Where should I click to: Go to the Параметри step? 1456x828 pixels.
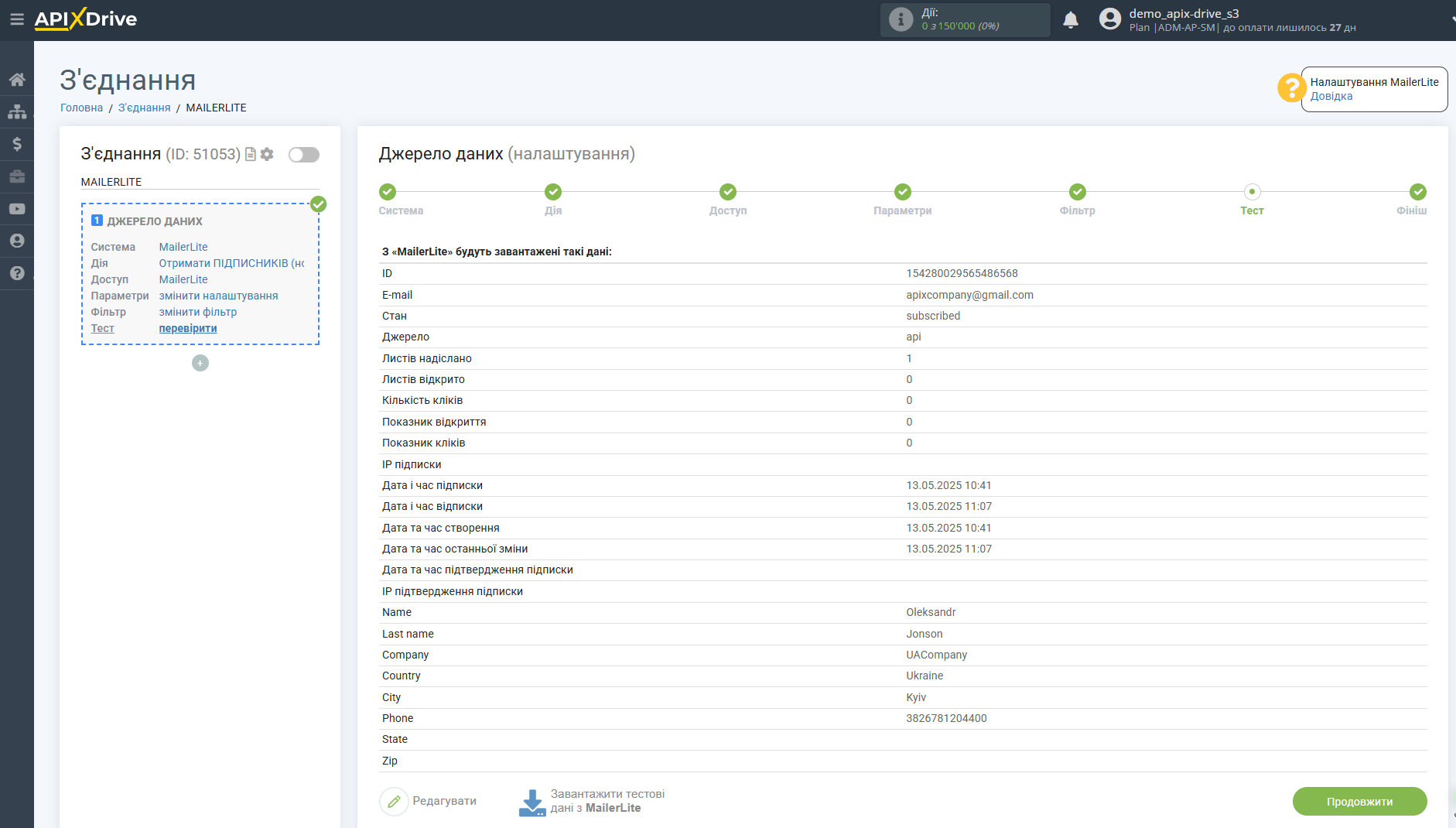(x=902, y=200)
